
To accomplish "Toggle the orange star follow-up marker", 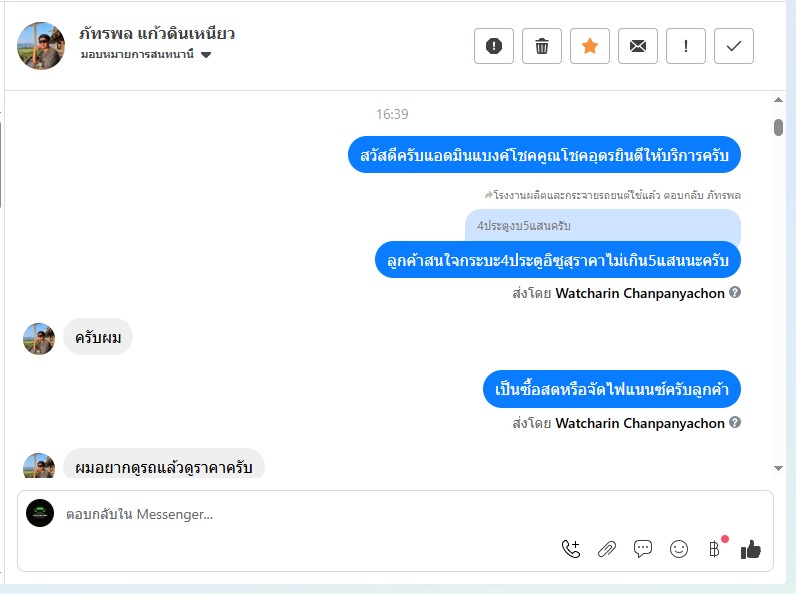I will pos(589,46).
